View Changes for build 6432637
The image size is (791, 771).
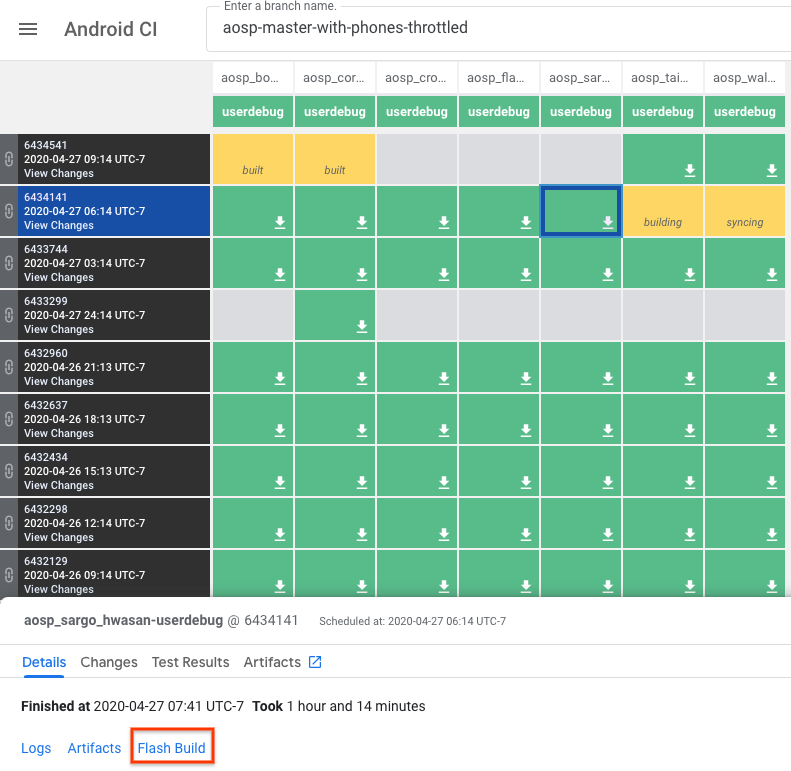59,433
